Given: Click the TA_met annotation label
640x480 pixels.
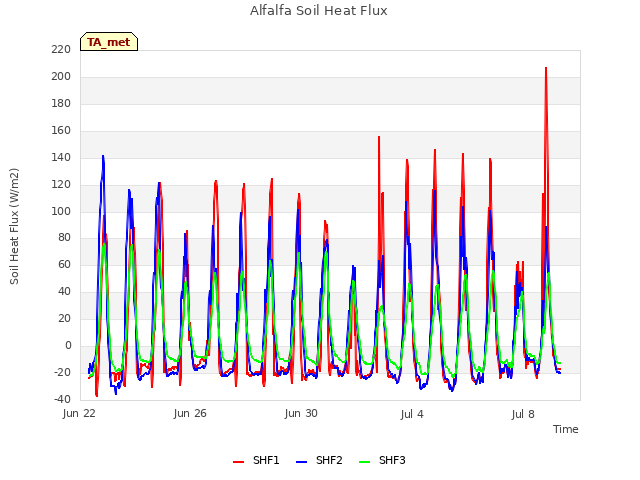Looking at the screenshot, I should (109, 42).
